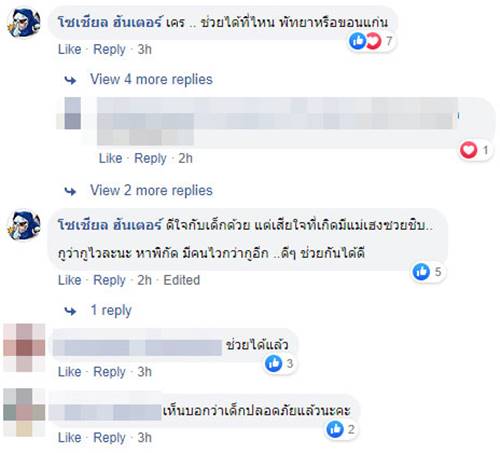The image size is (500, 453).
Task: Click arrow icon beside View 4 more replies
Action: pyautogui.click(x=70, y=80)
